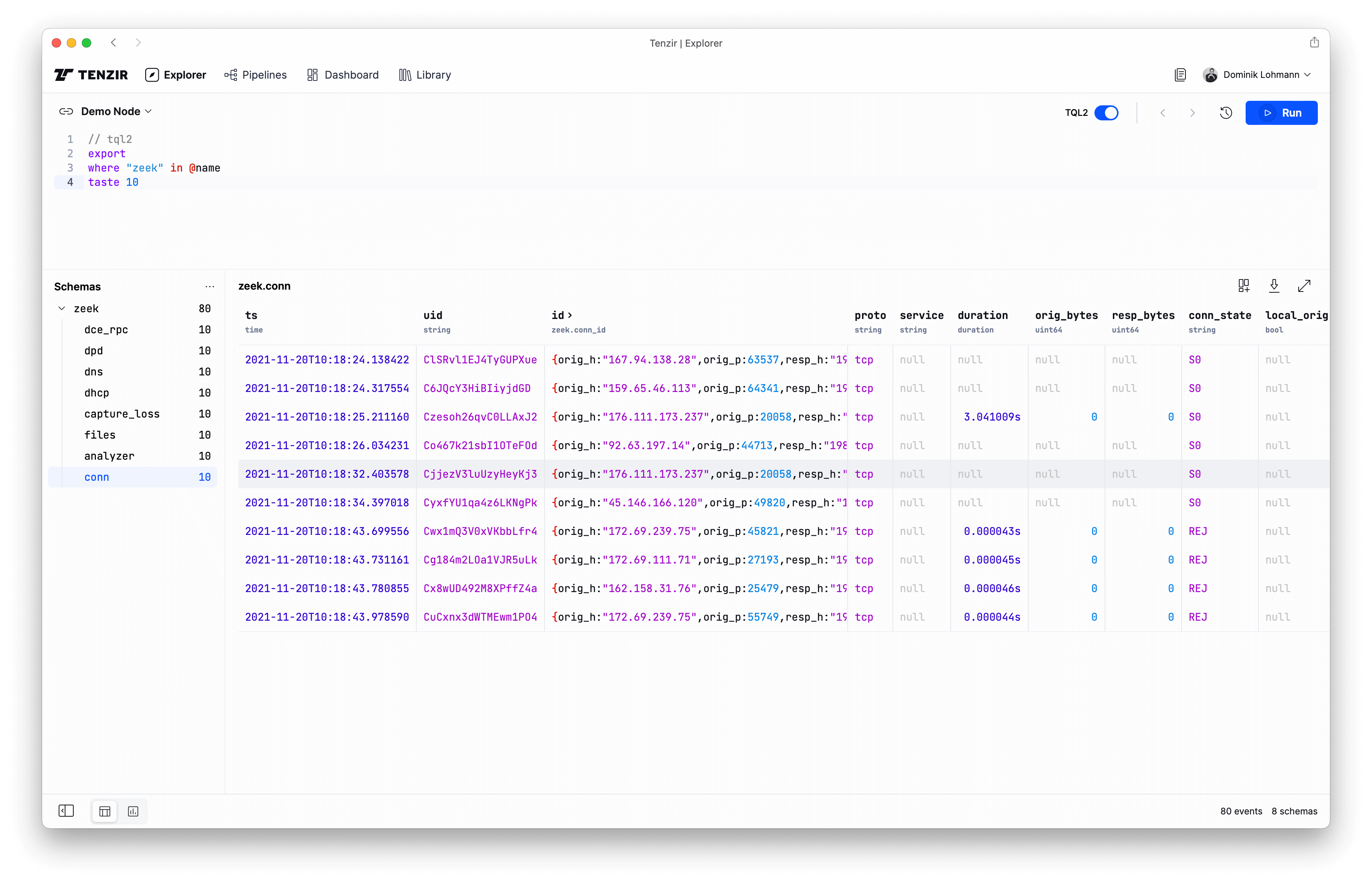Click the Tenzir logo
1372x884 pixels.
tap(91, 74)
